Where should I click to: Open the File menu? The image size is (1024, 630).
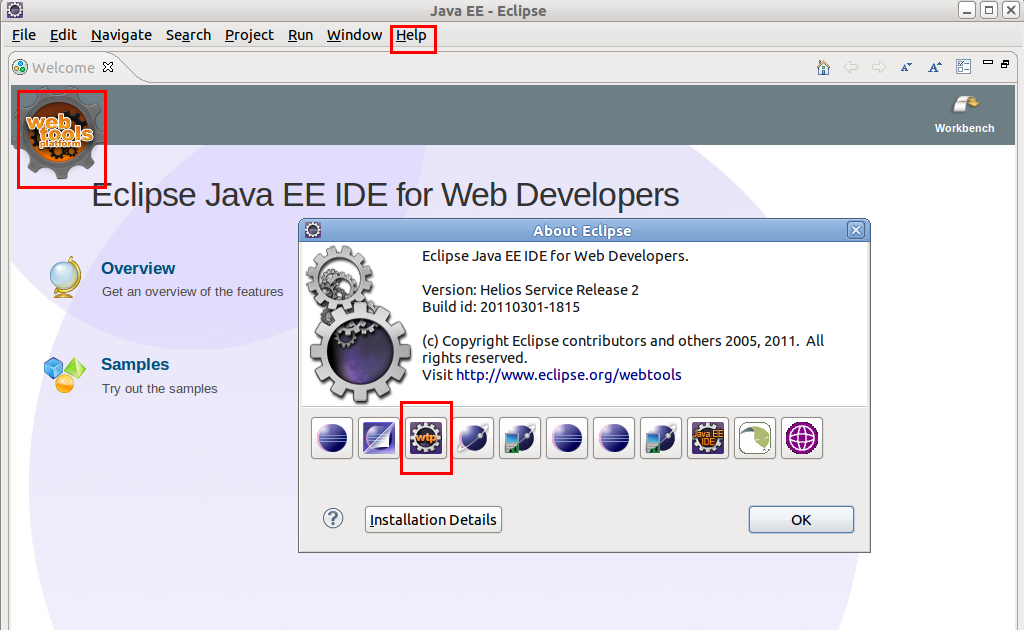(x=24, y=35)
